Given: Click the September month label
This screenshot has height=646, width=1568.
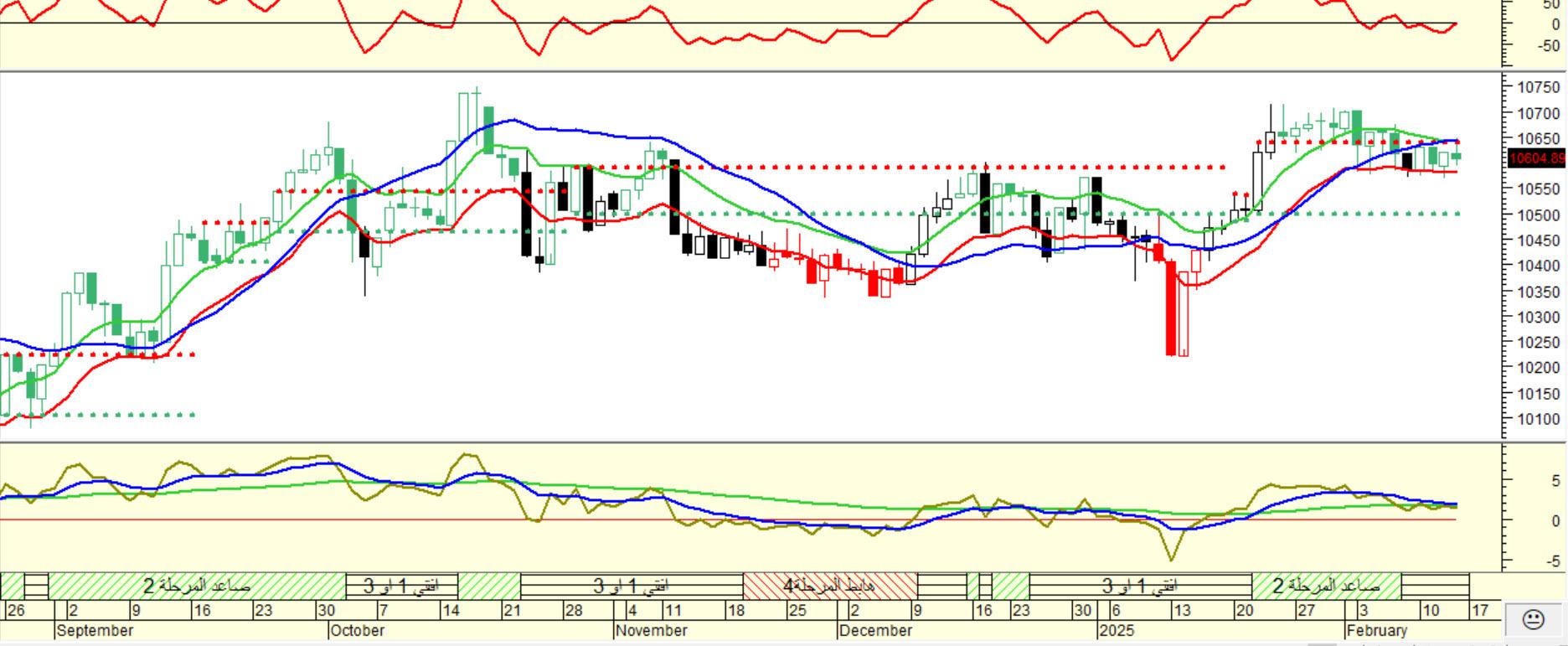Looking at the screenshot, I should point(95,630).
